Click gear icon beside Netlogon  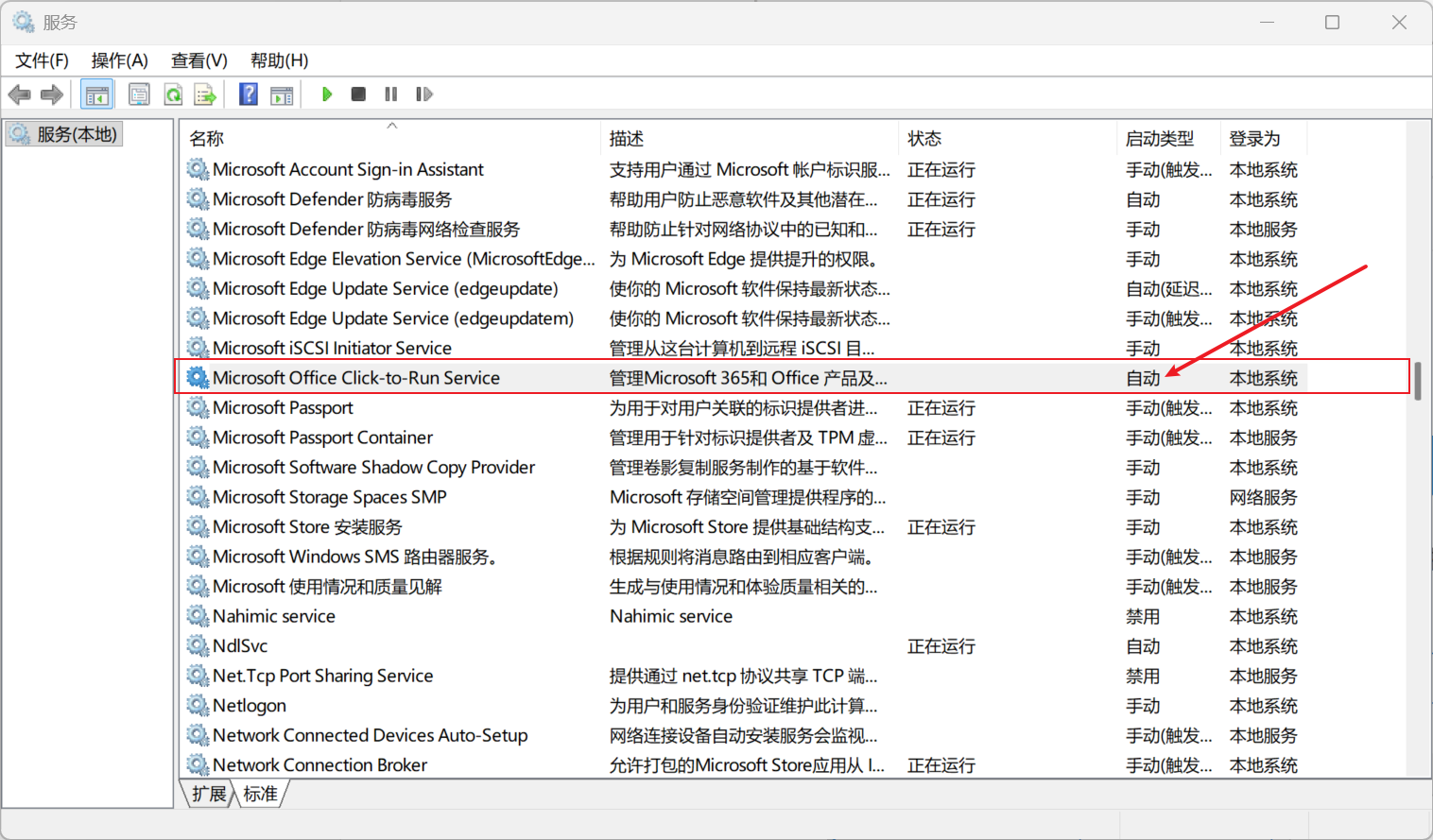coord(197,705)
